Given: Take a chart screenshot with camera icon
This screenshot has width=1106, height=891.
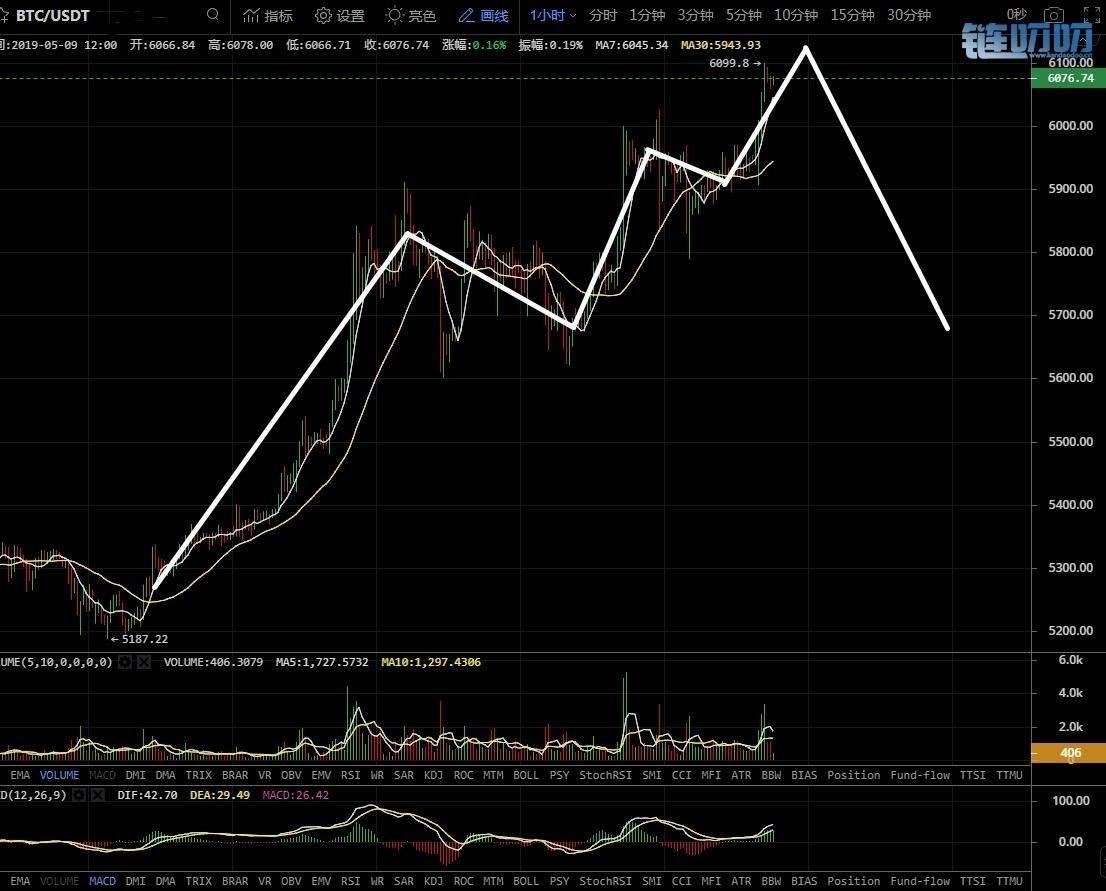Looking at the screenshot, I should coord(1054,15).
